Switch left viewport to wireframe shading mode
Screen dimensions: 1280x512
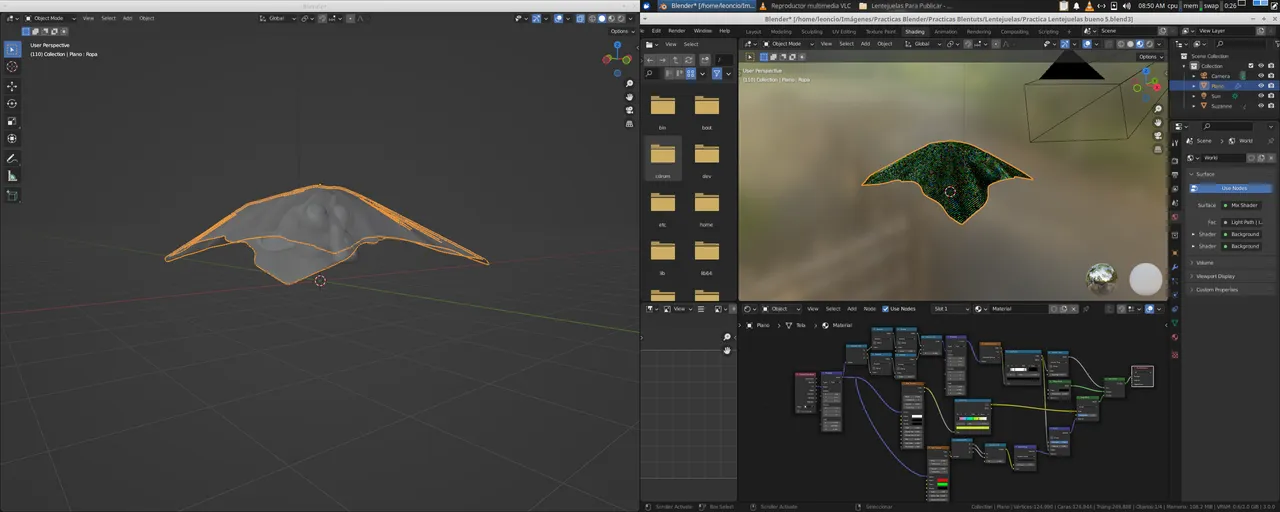point(592,18)
